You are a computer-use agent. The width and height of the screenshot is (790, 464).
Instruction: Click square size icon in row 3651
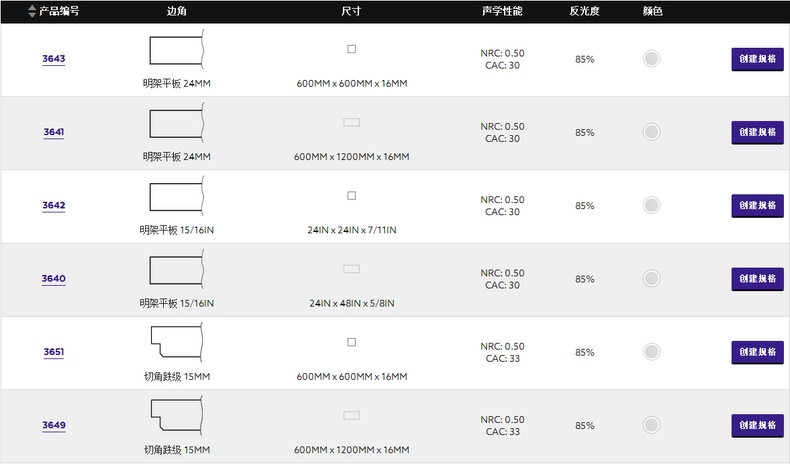pos(351,342)
